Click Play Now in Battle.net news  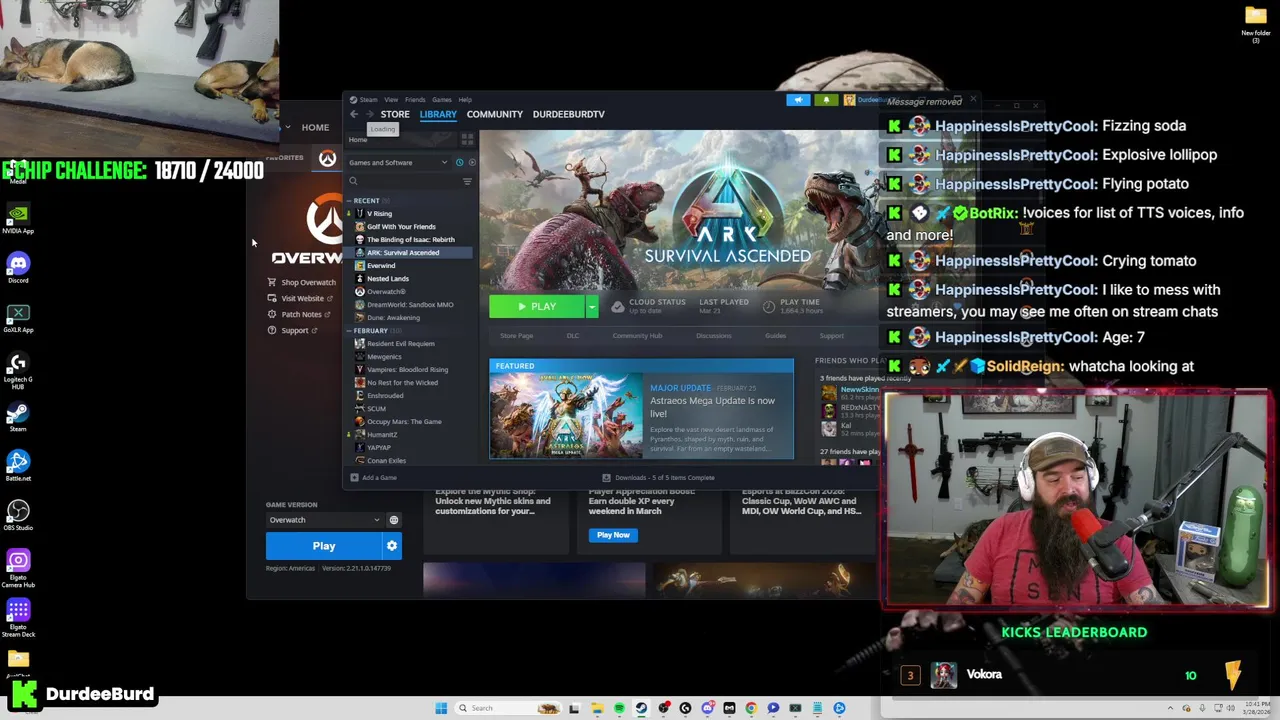[x=613, y=535]
